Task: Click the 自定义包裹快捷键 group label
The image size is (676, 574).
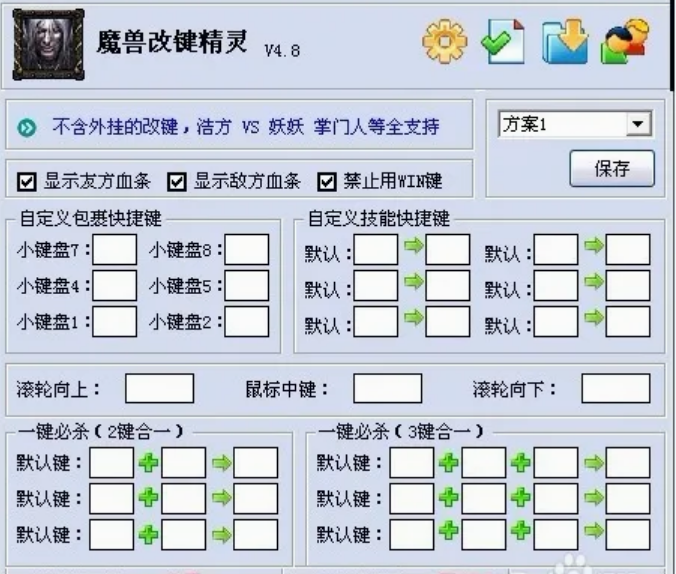Action: [91, 218]
